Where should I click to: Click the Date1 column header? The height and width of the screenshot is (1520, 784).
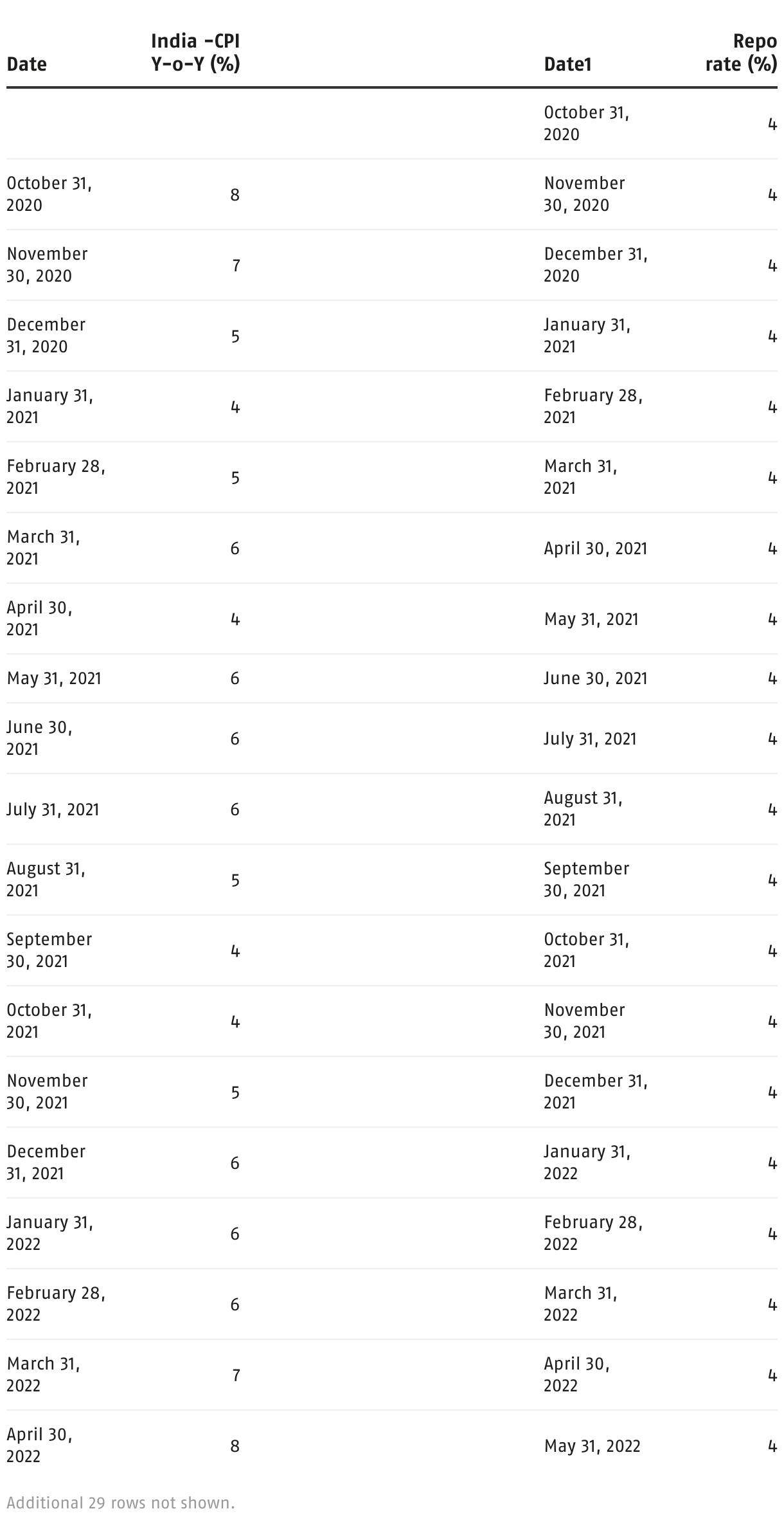tap(567, 64)
